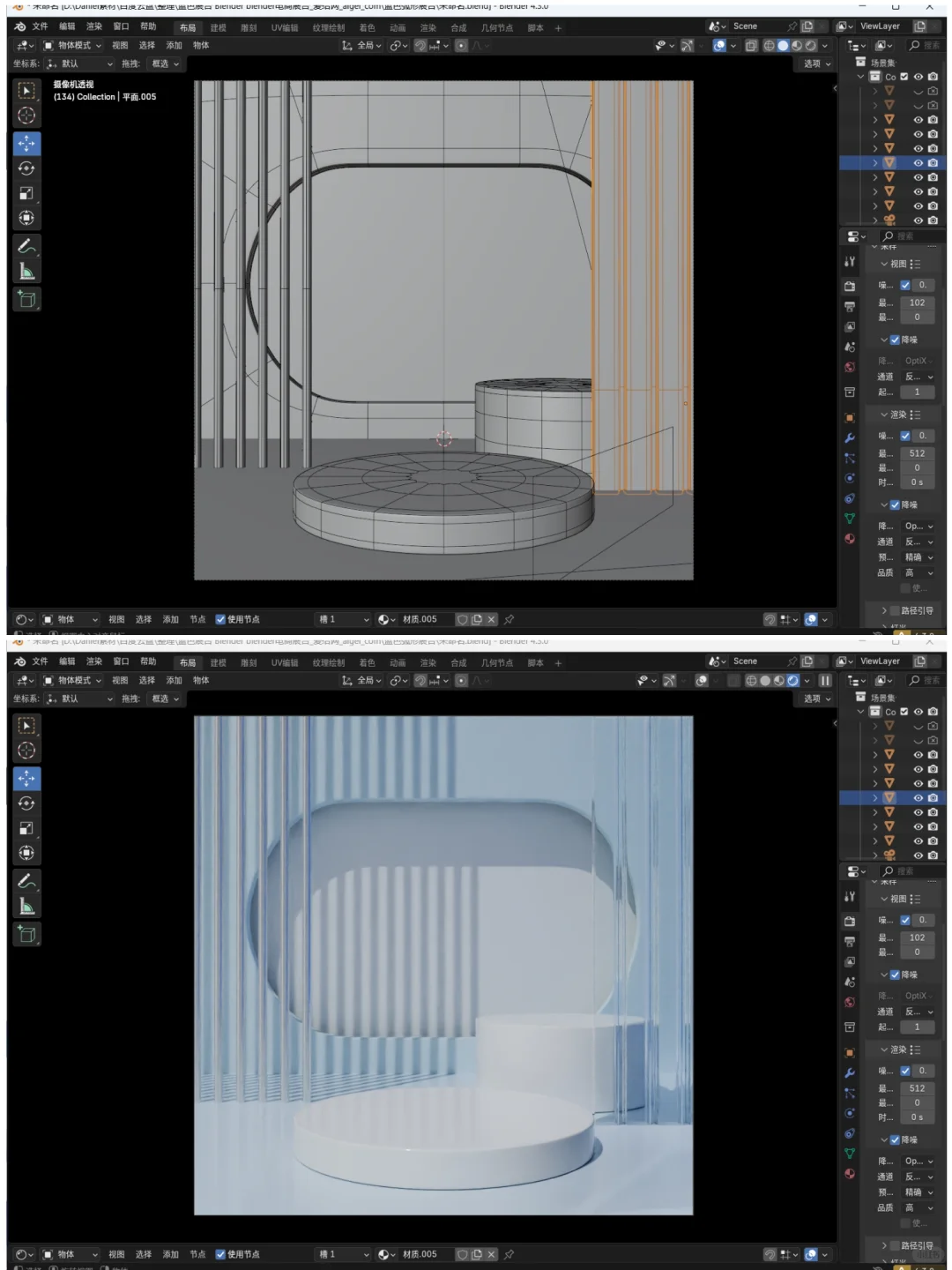The width and height of the screenshot is (952, 1270).
Task: Choose the Add Cube tool in top window
Action: pos(26,300)
